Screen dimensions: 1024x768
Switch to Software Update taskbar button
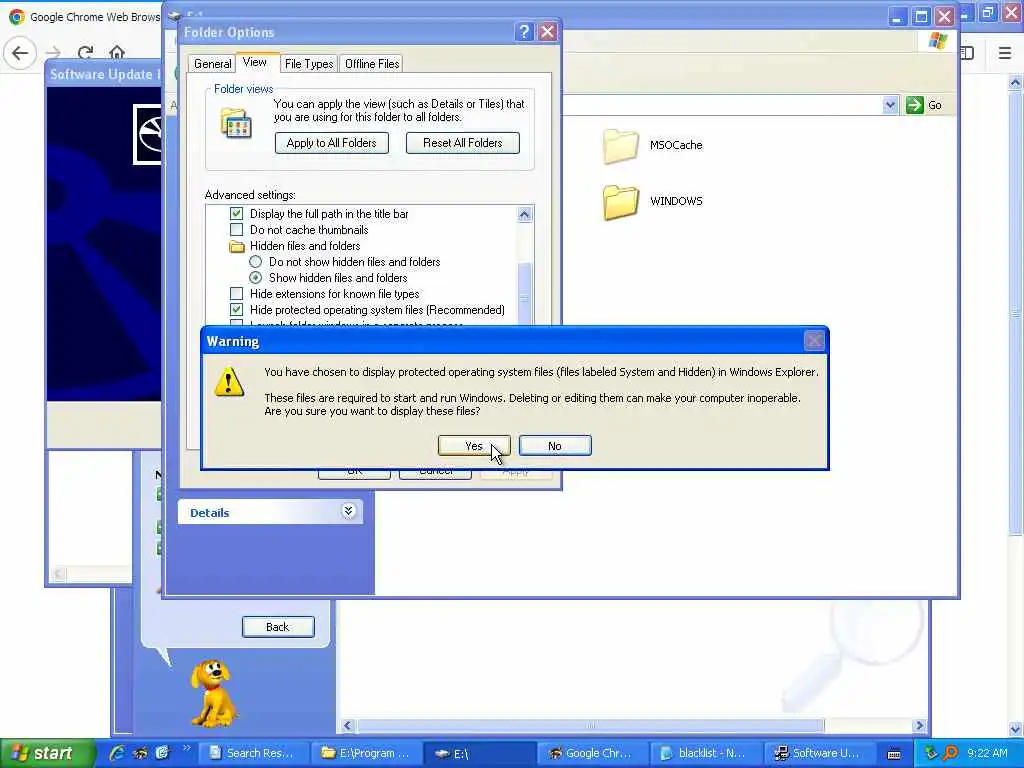point(819,754)
